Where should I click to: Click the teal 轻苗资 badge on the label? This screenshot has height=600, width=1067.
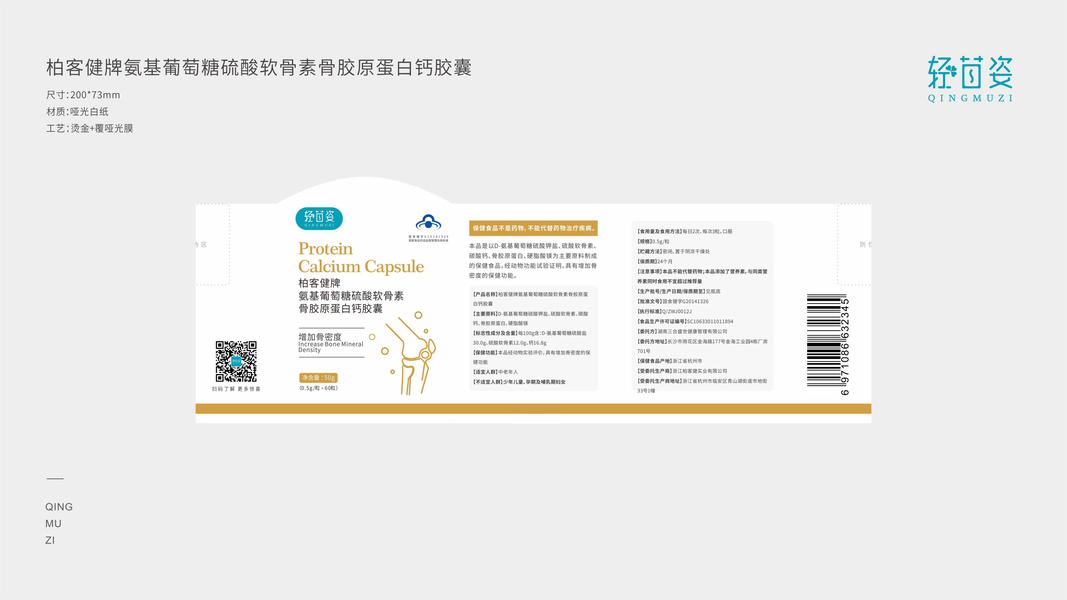click(319, 218)
